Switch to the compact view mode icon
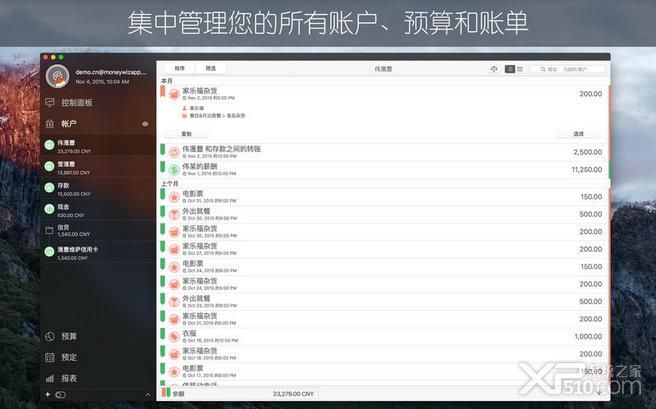656x409 pixels. click(520, 69)
